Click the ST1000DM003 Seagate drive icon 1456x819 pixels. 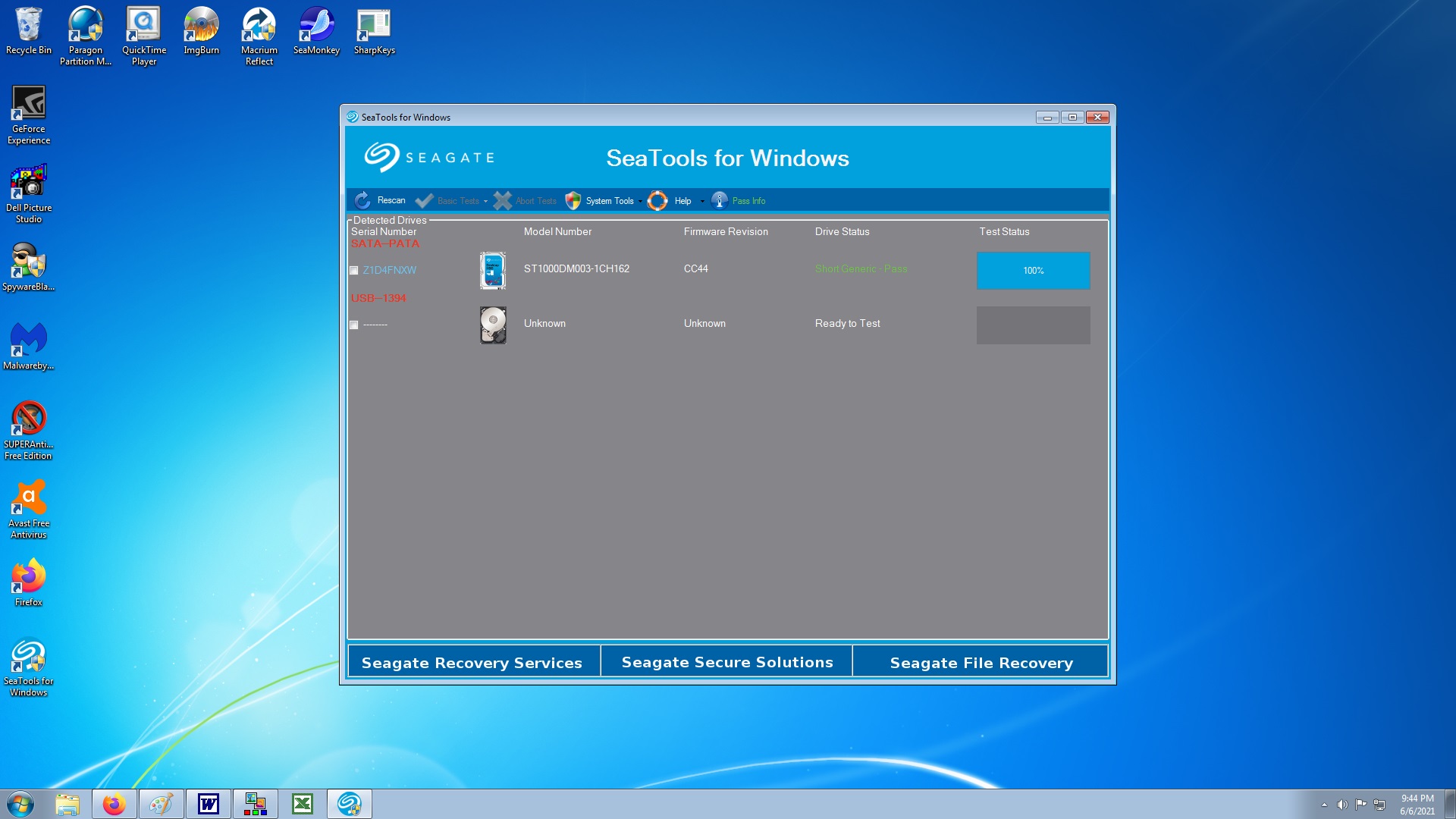point(493,270)
